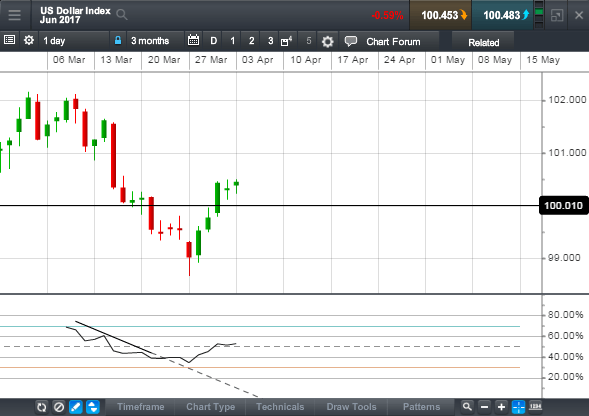Click the refresh arrows icon in bottom toolbar
The height and width of the screenshot is (416, 589).
[x=41, y=407]
